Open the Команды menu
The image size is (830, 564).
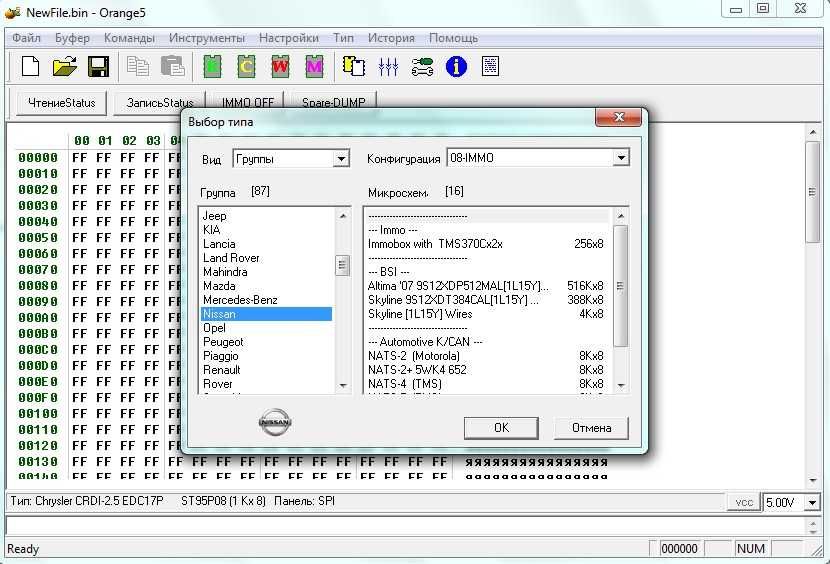click(x=129, y=38)
